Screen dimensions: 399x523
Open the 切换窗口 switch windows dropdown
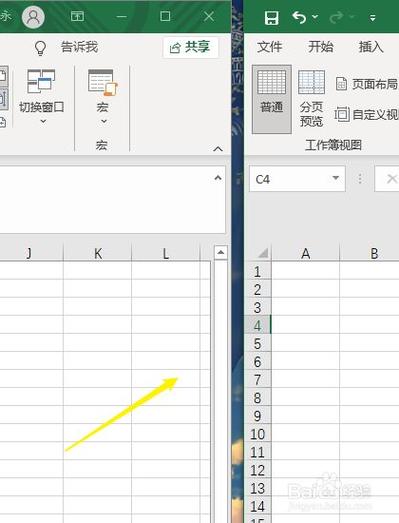point(41,97)
